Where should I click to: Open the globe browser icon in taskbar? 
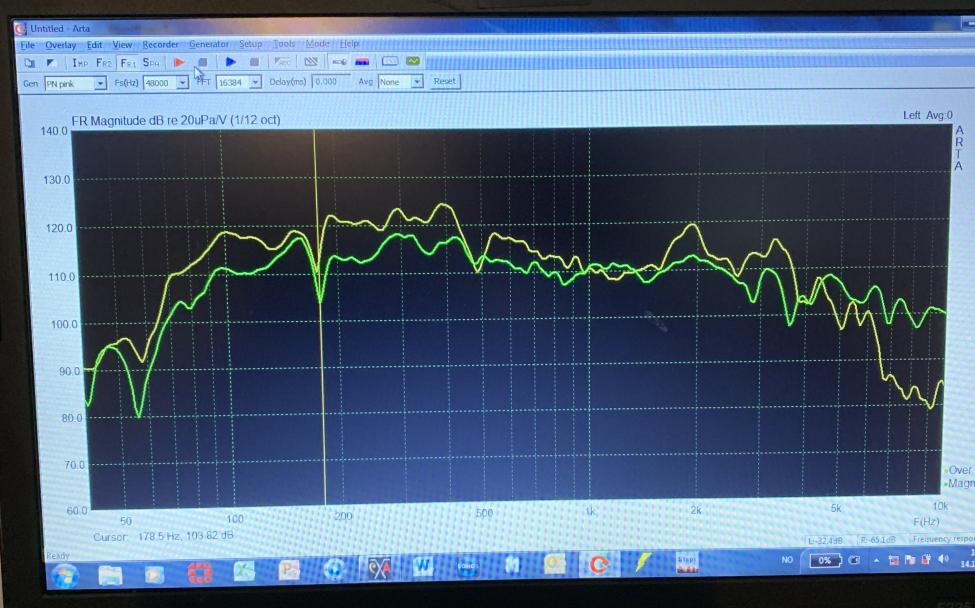click(x=334, y=569)
